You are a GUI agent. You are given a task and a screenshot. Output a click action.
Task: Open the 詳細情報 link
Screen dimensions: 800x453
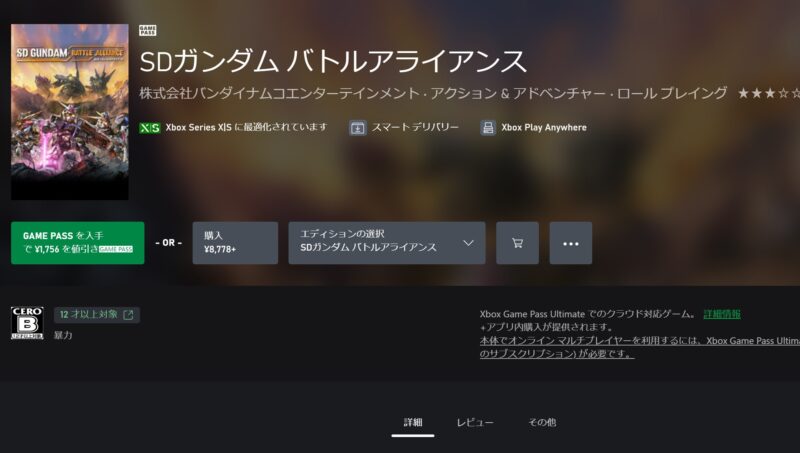pyautogui.click(x=722, y=314)
